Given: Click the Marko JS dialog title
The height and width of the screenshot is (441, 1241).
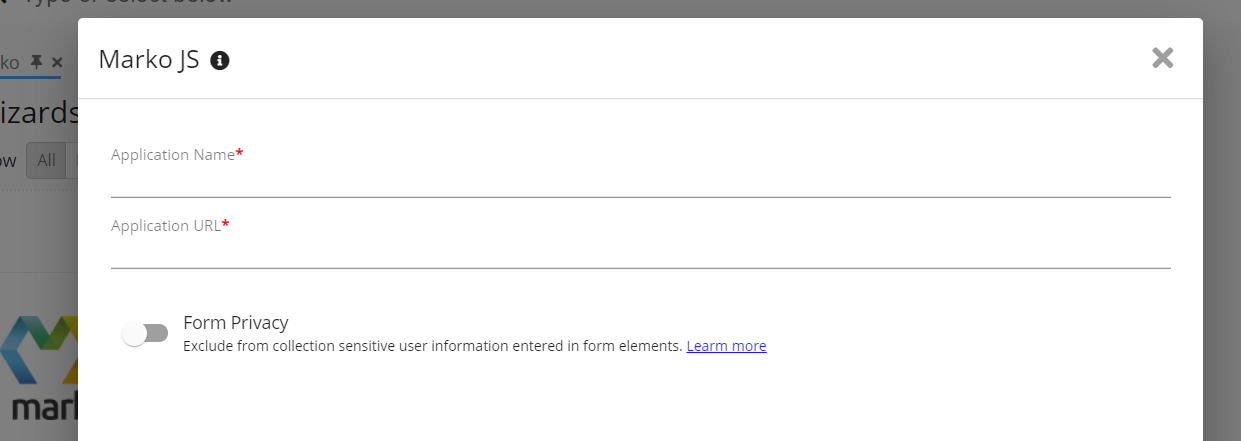Looking at the screenshot, I should [149, 60].
